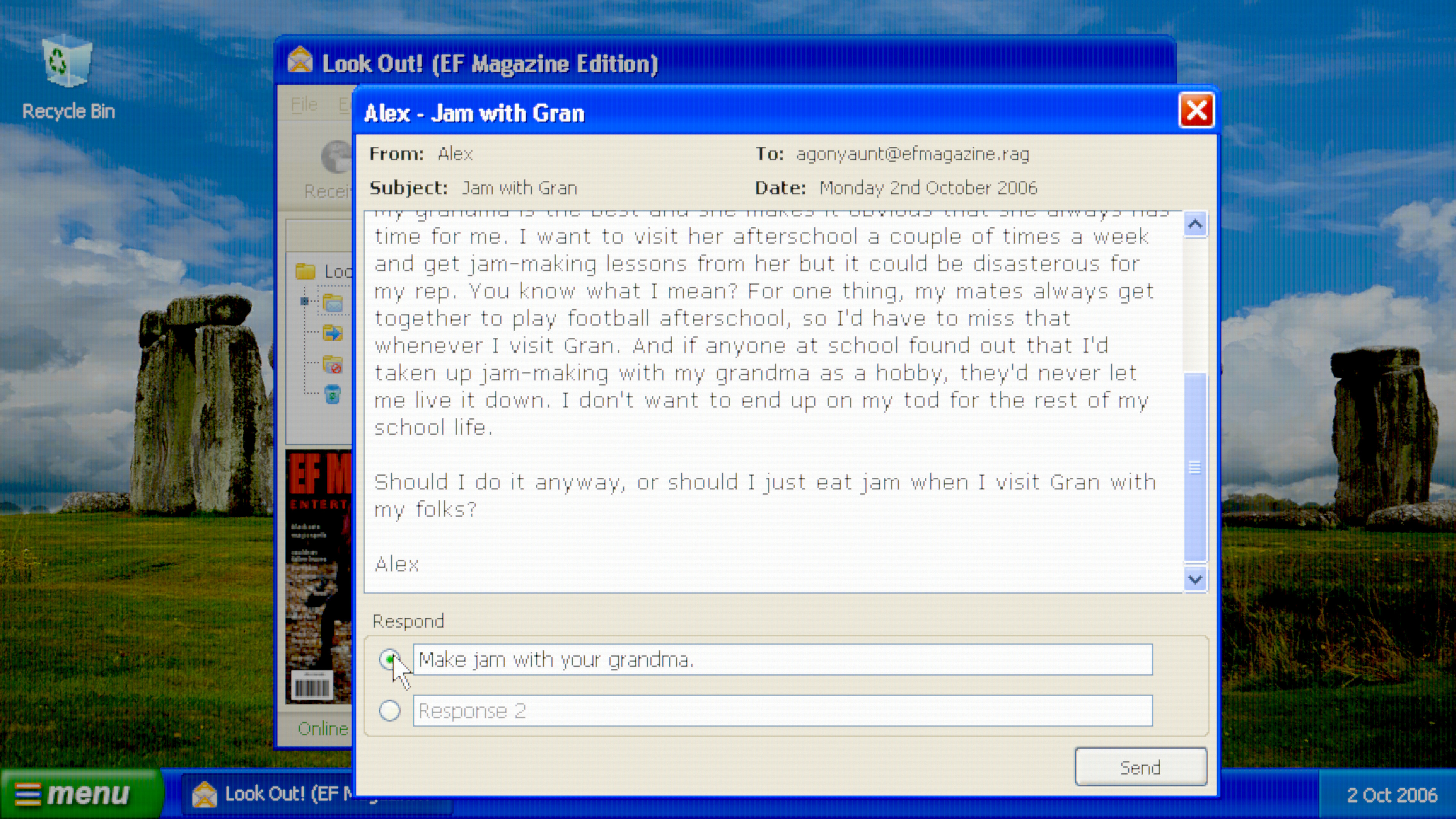Collapse the inbox node in the folder tree
Screen dimensions: 1456x819
pyautogui.click(x=304, y=301)
